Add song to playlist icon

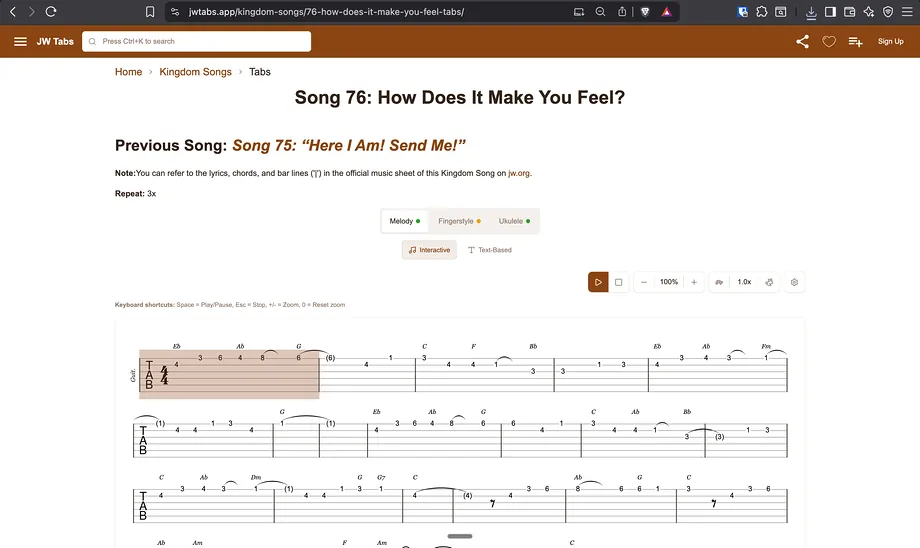coord(855,42)
